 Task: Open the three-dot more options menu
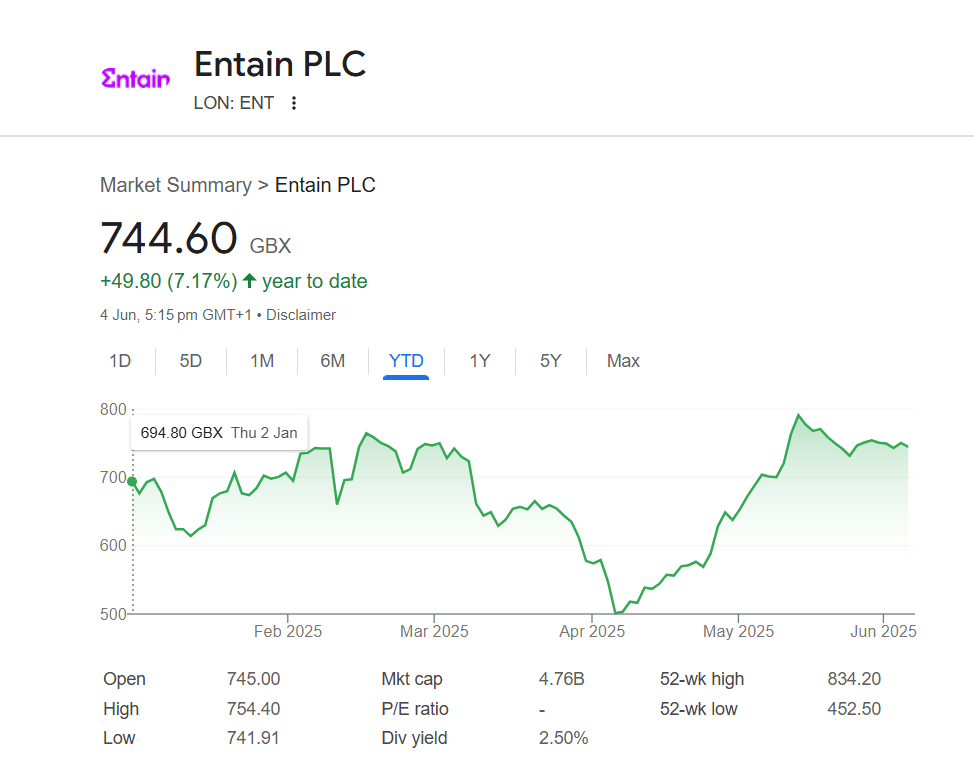pyautogui.click(x=293, y=103)
